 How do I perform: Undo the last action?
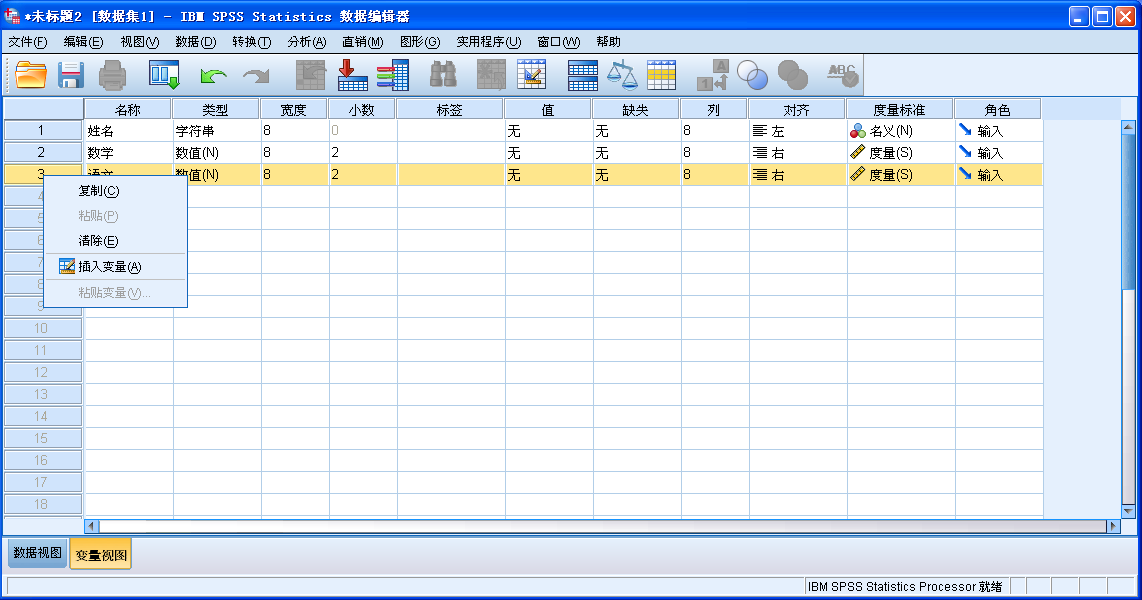point(213,76)
